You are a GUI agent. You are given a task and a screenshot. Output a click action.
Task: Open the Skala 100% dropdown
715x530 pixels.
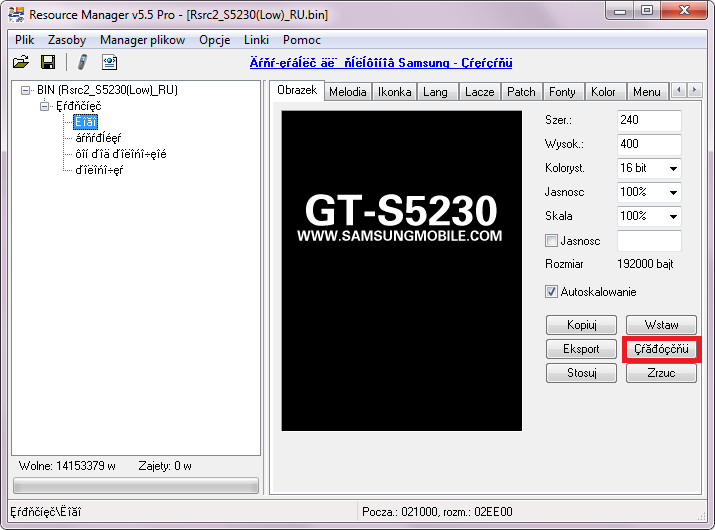coord(673,216)
